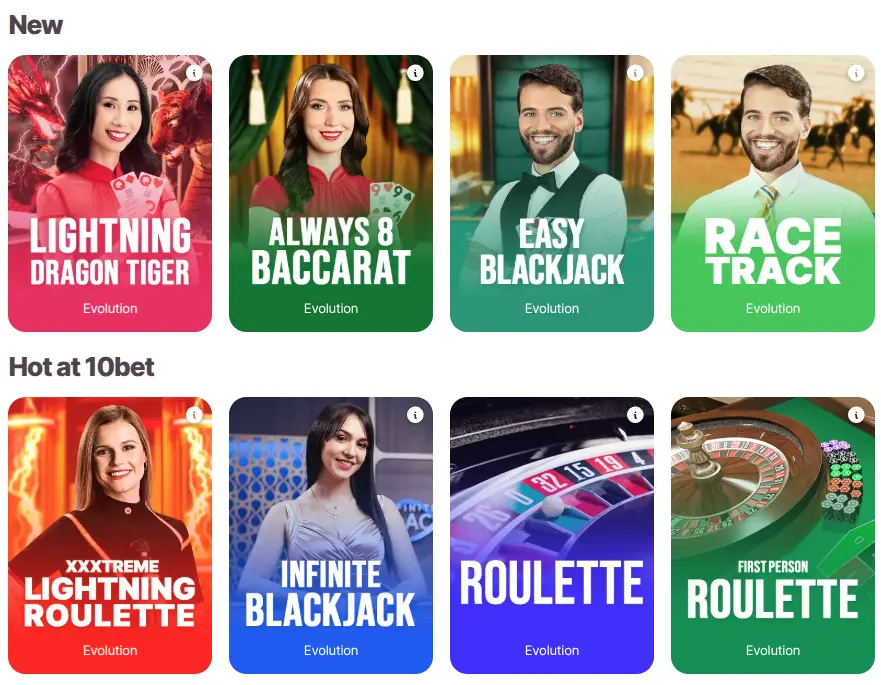881x685 pixels.
Task: Open info icon on XXXtreme Lightning Roulette
Action: pos(194,415)
